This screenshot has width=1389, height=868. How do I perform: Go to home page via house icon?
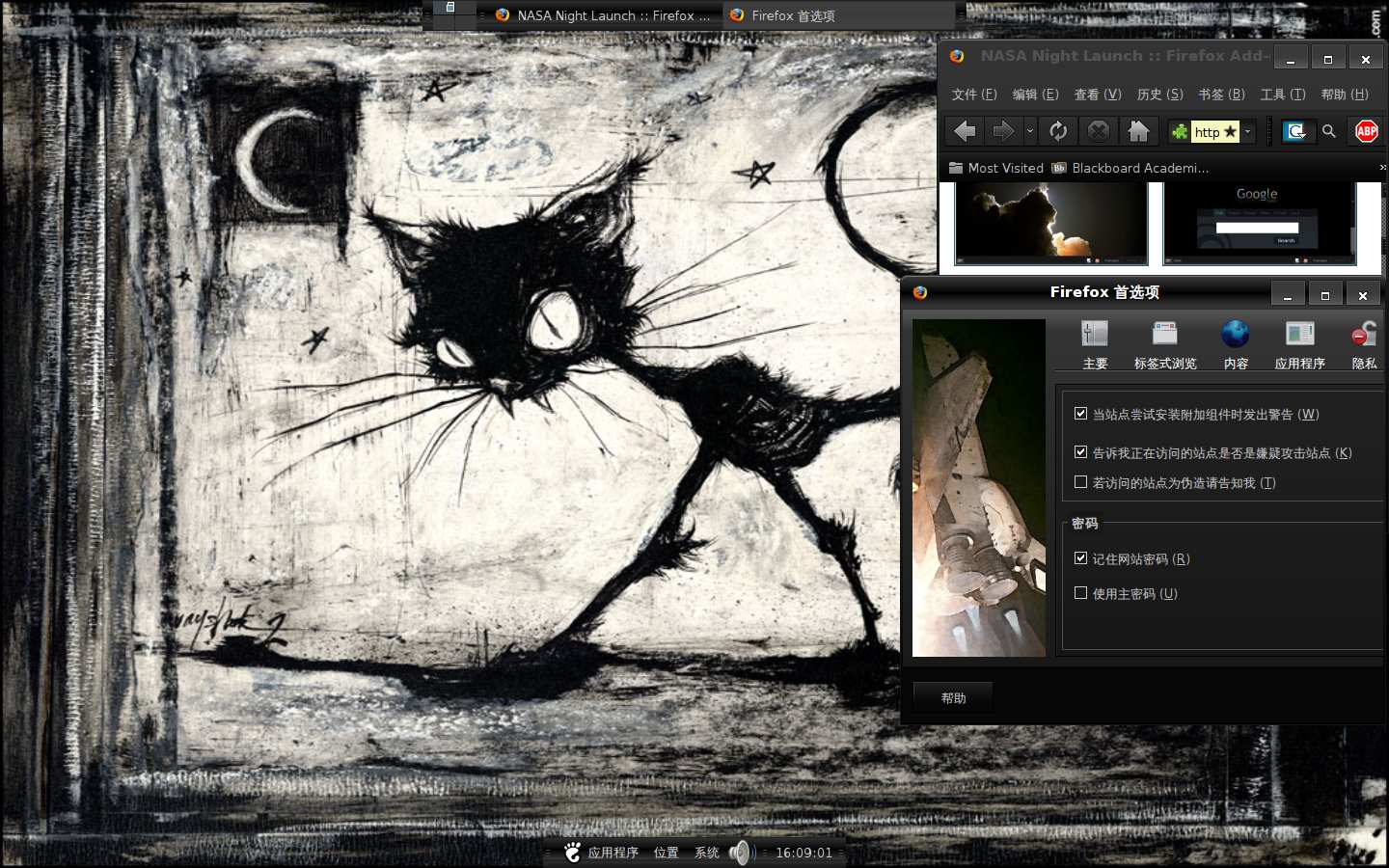tap(1139, 131)
